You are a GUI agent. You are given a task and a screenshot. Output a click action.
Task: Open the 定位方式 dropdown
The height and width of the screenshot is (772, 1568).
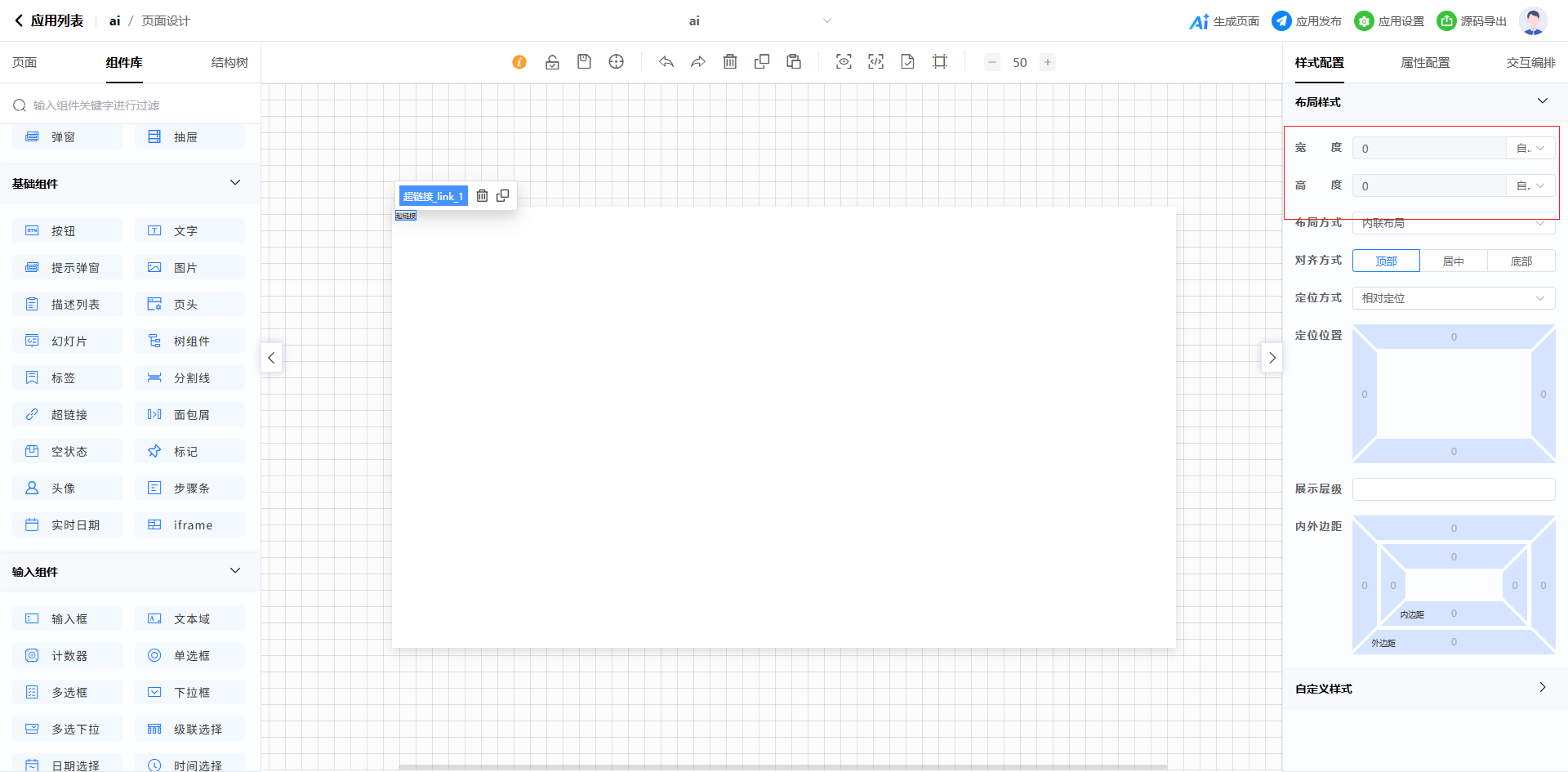(x=1453, y=298)
